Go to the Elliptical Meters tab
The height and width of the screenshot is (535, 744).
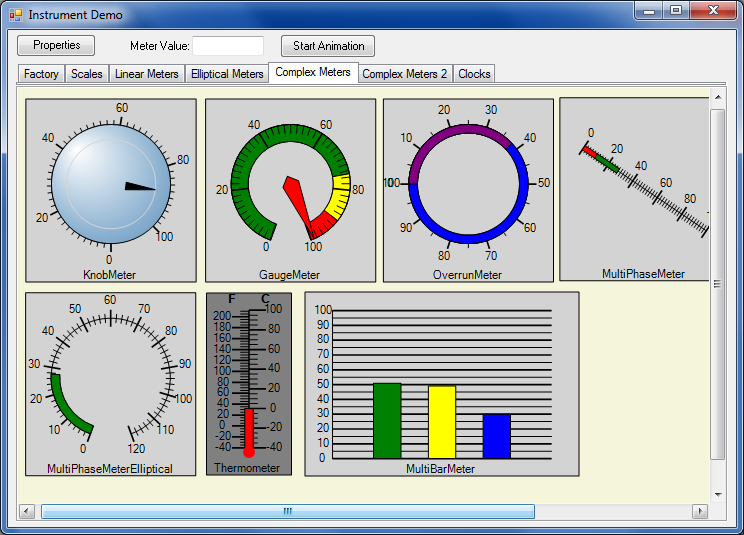tap(227, 74)
